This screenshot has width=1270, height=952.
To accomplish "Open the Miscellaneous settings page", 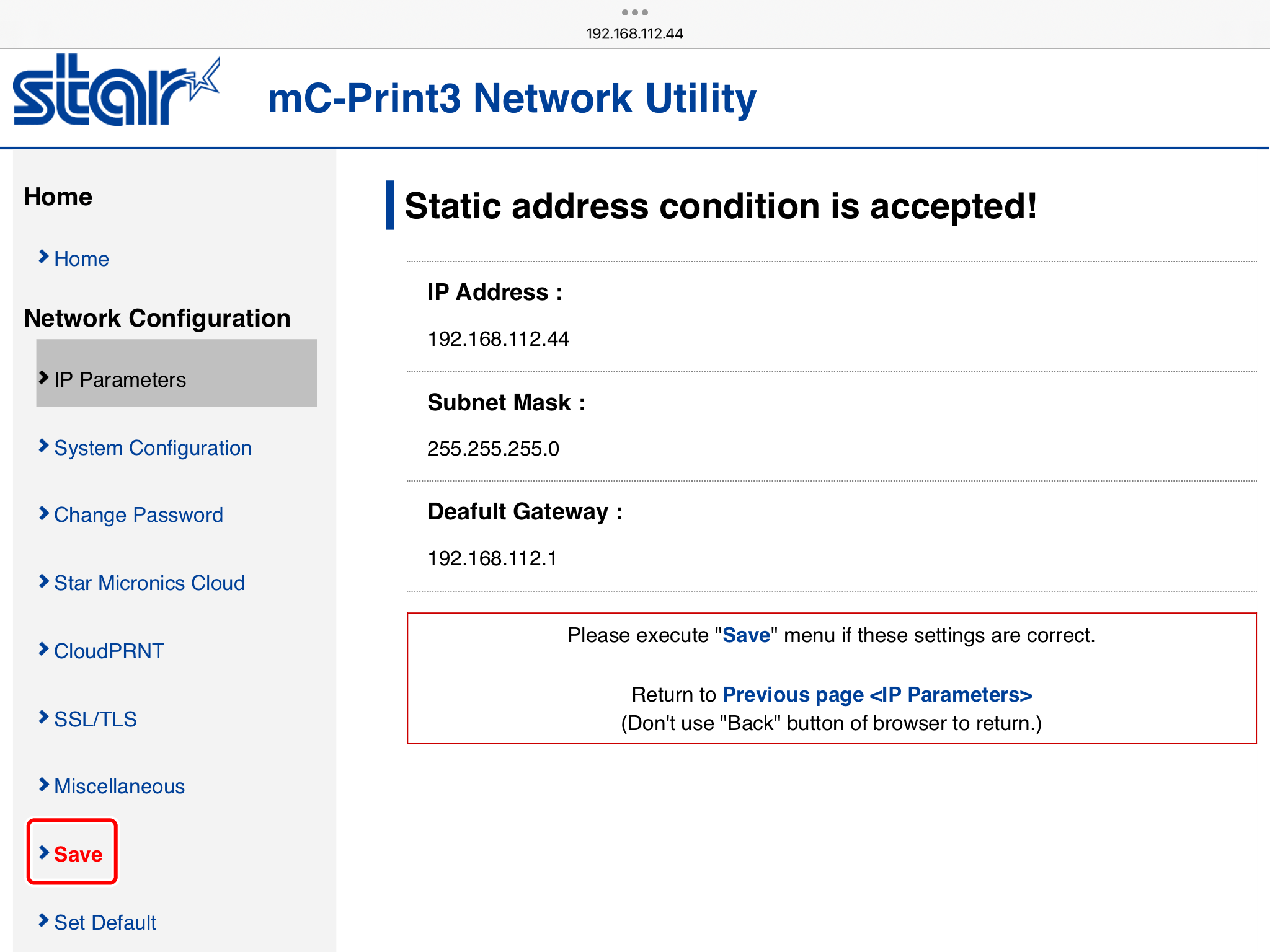I will coord(120,787).
